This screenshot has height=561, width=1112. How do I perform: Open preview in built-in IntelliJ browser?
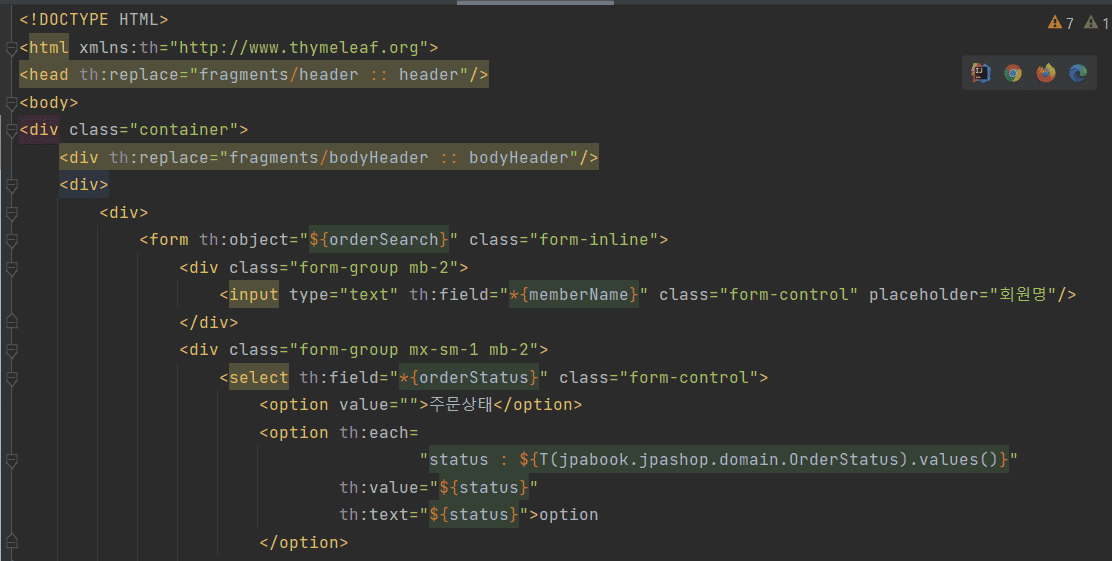981,73
